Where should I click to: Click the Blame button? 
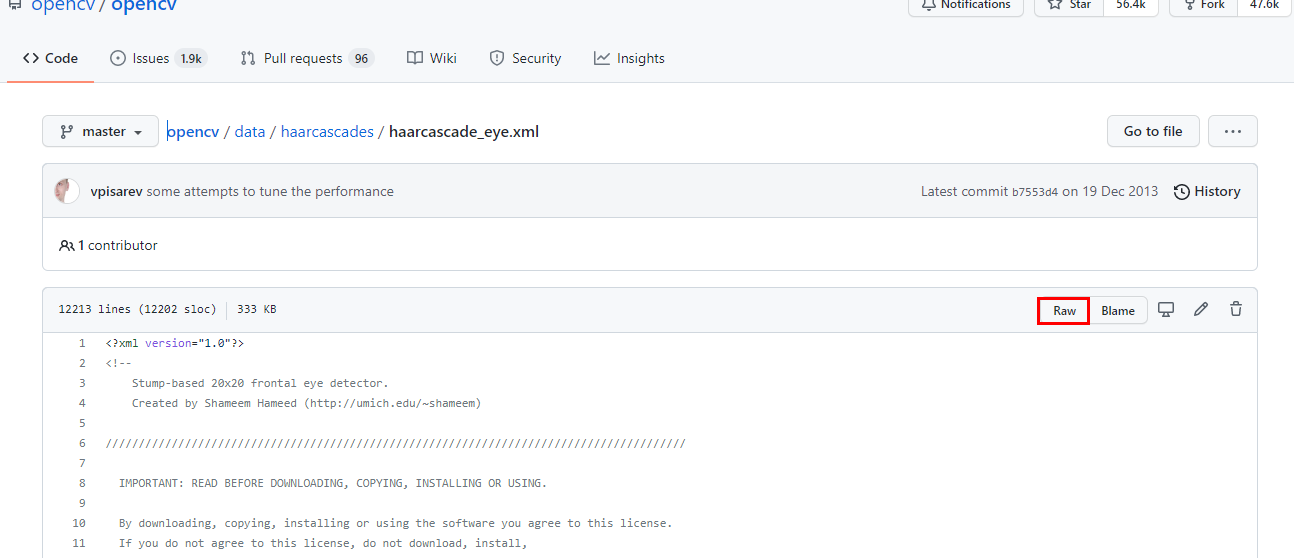1118,310
